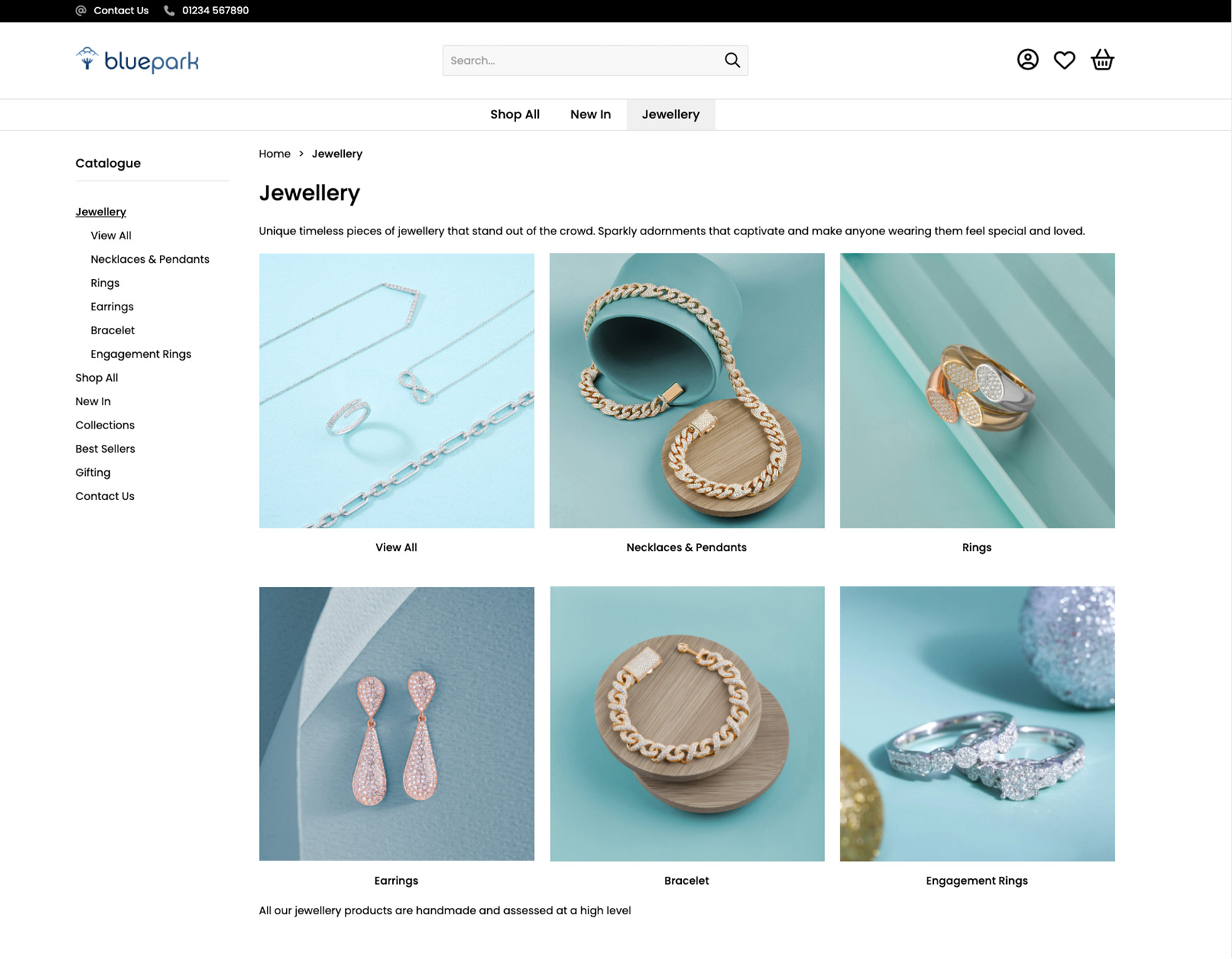
Task: Open Best Sellers in the sidebar
Action: pyautogui.click(x=105, y=449)
